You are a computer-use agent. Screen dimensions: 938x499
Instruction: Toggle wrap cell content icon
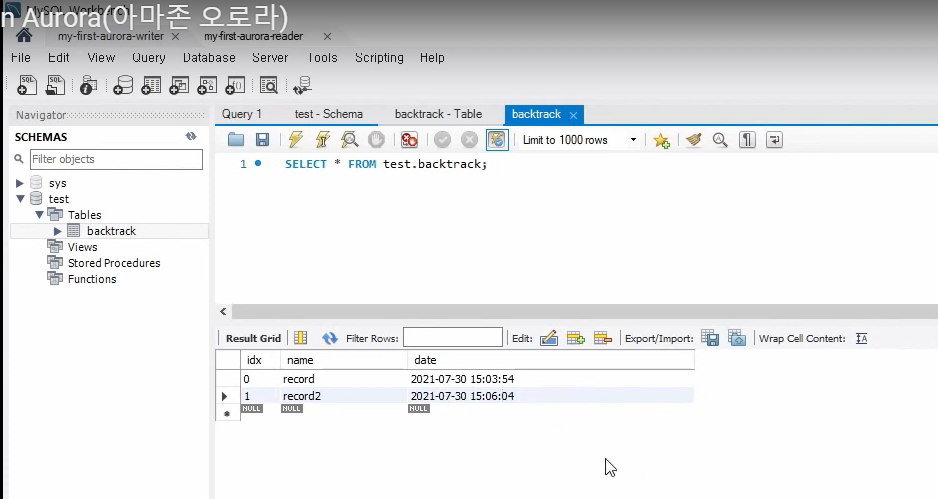point(861,338)
